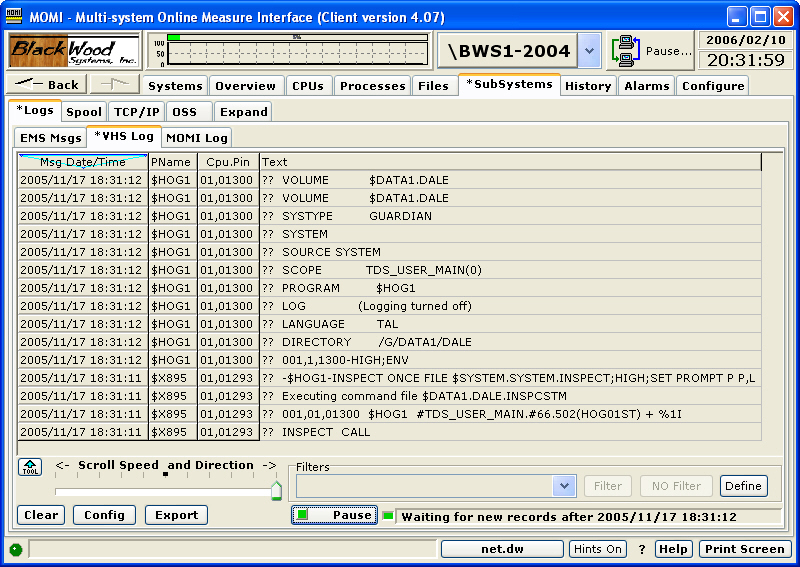Click the Define filter button

tap(743, 486)
